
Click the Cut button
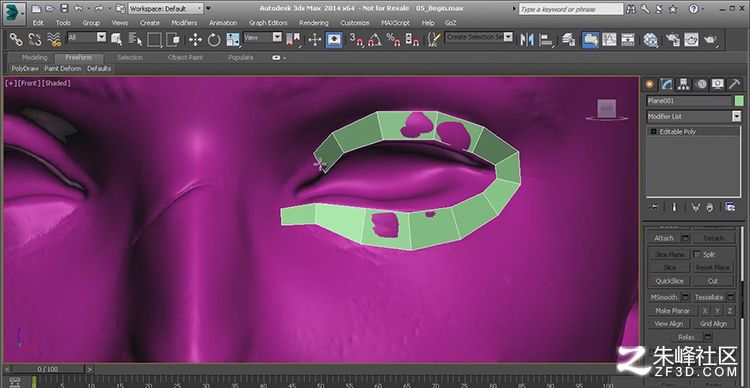coord(713,281)
